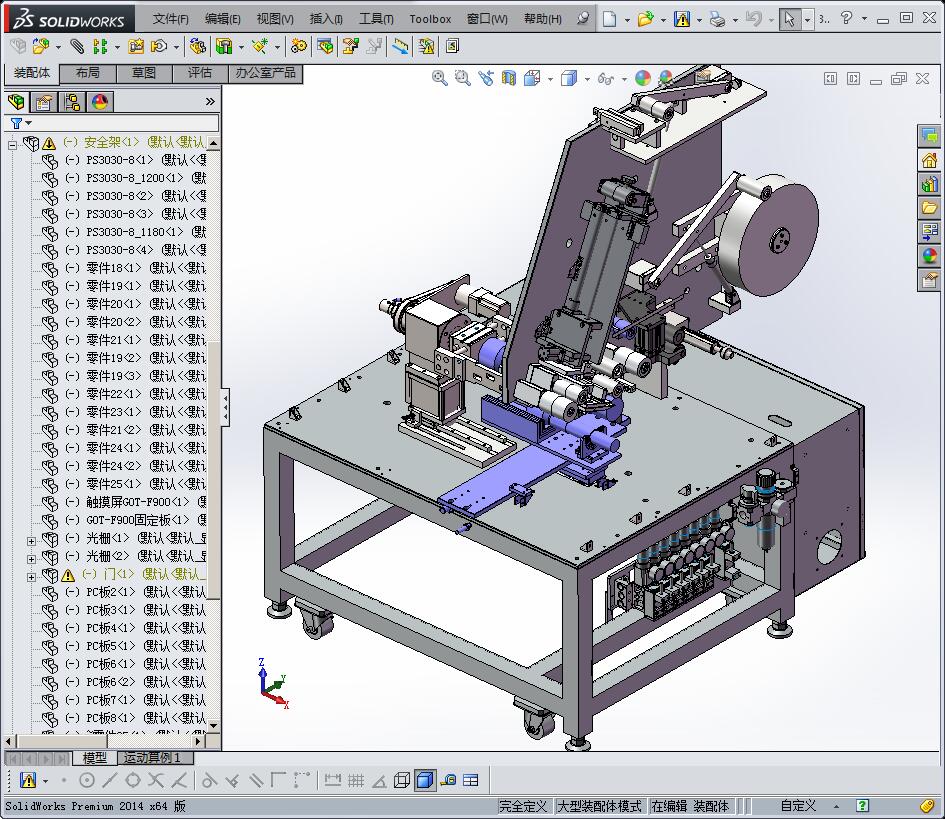Click the Previous View icon
The height and width of the screenshot is (819, 945).
click(x=486, y=78)
